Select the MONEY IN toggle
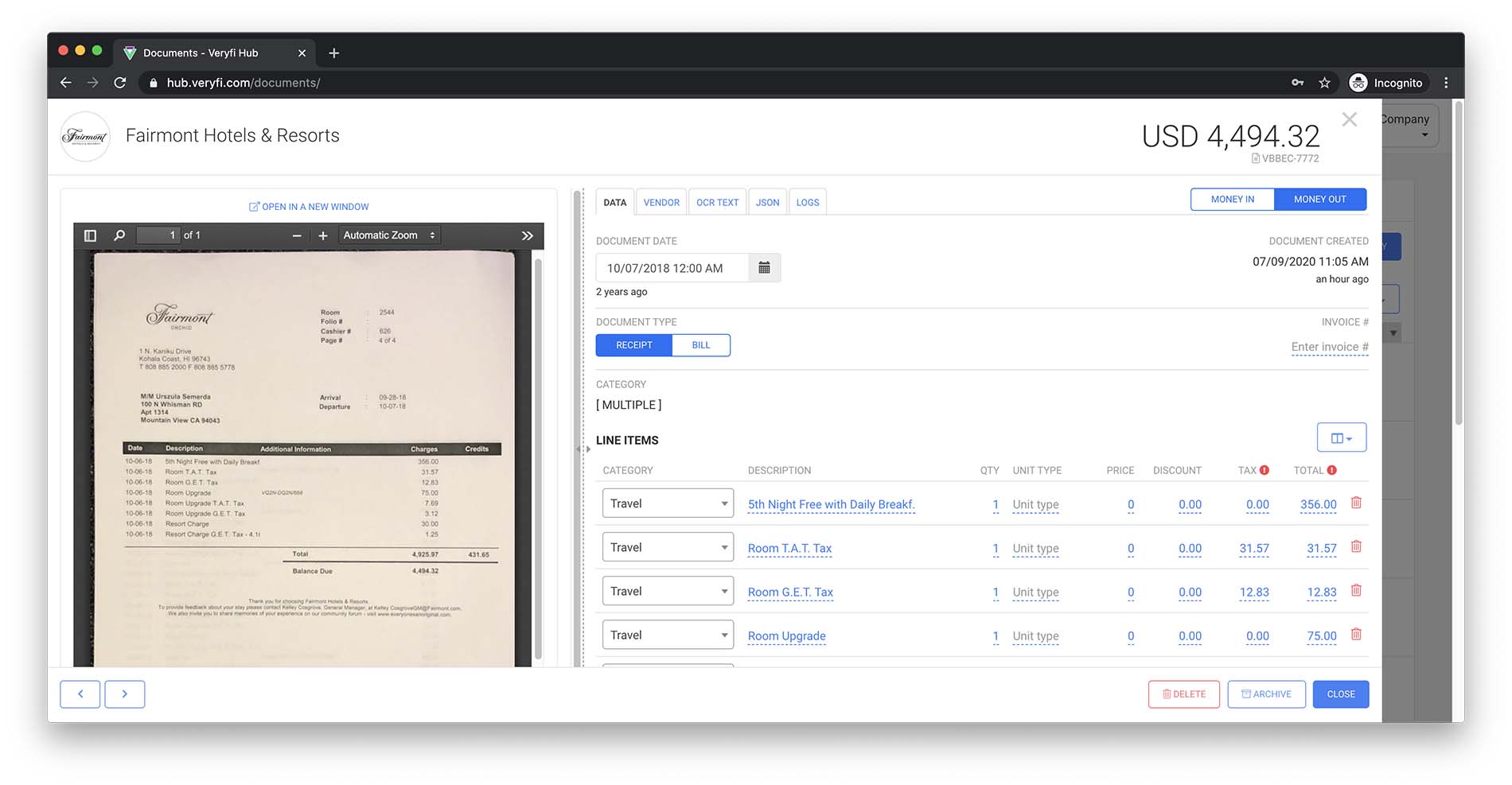Screen dimensions: 1512x785 pos(1233,200)
